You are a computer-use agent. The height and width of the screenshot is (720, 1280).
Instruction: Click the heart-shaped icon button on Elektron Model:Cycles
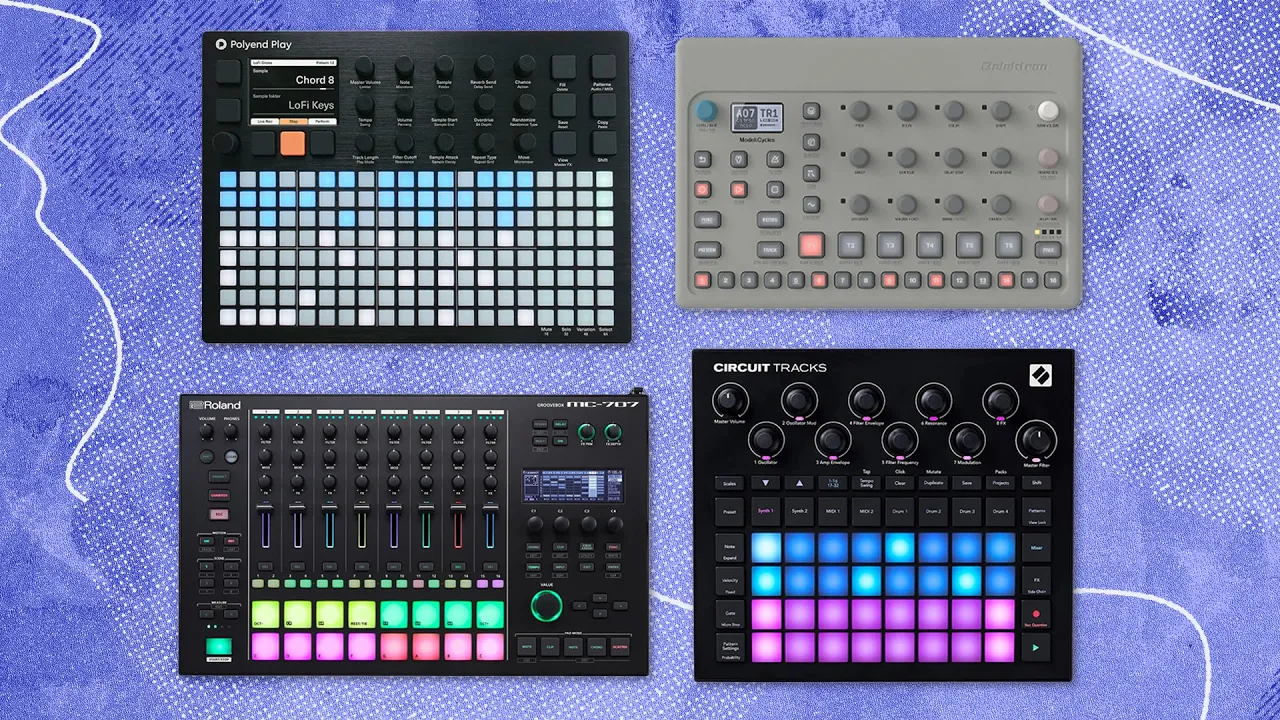[x=739, y=159]
